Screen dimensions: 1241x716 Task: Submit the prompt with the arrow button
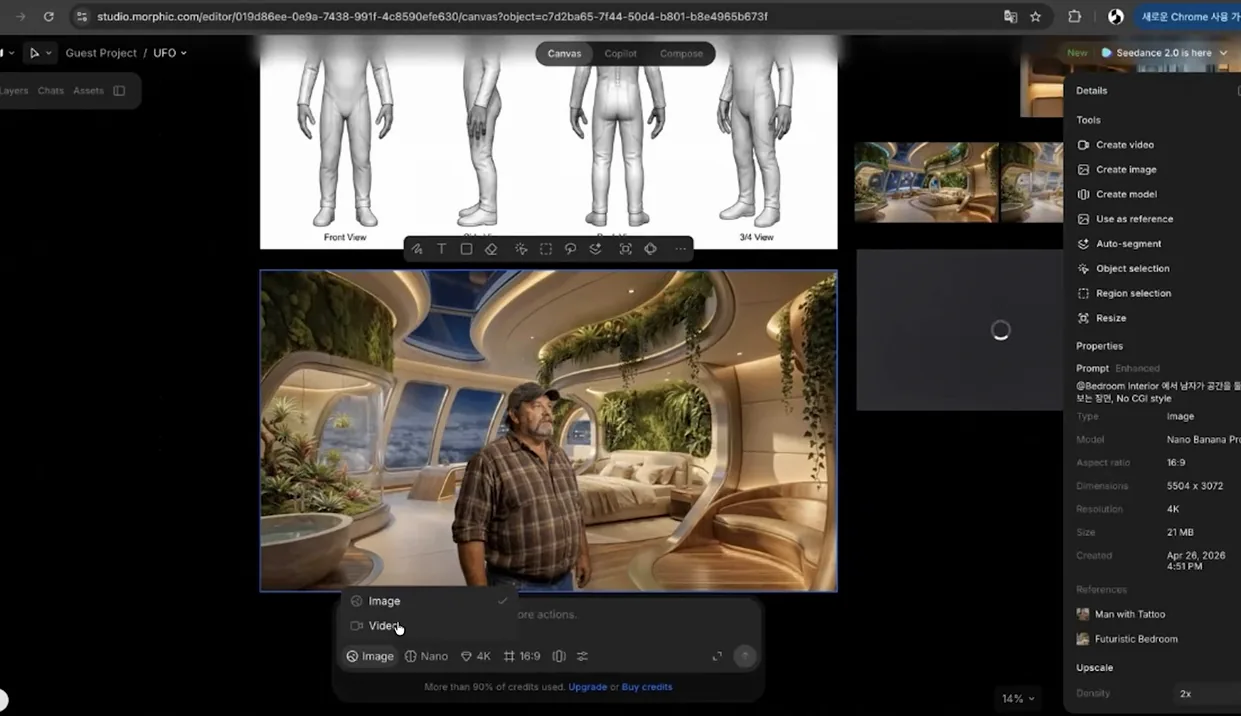point(744,656)
